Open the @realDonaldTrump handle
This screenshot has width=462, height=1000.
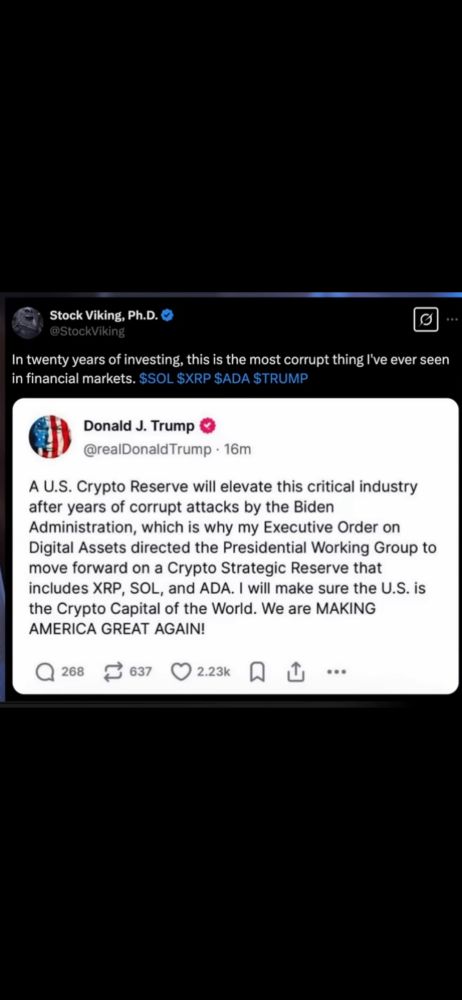147,450
